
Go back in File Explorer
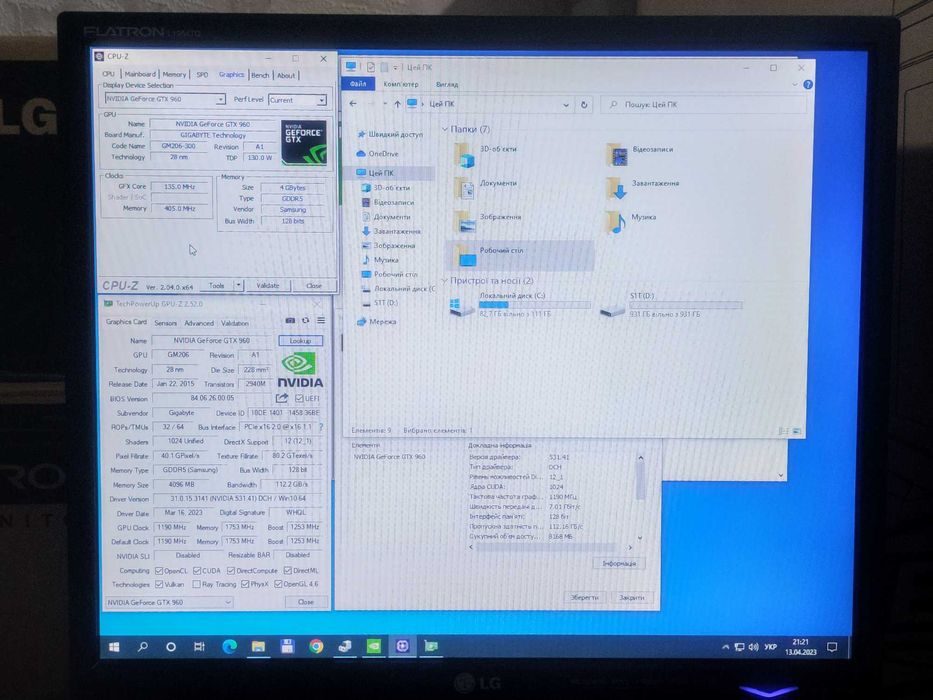pyautogui.click(x=353, y=104)
